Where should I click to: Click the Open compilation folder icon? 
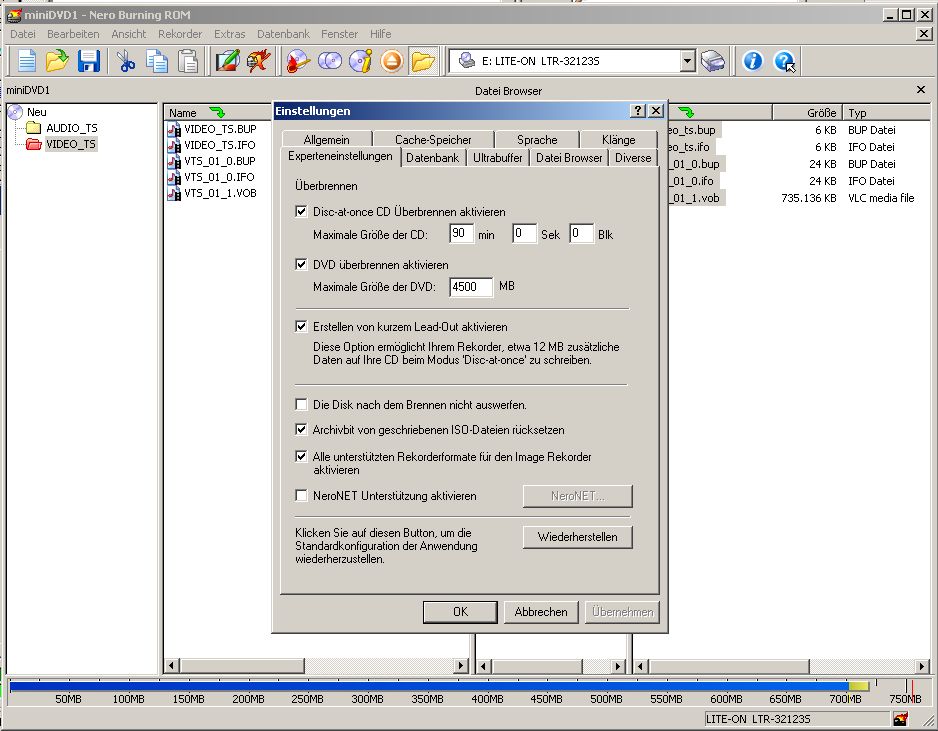57,61
